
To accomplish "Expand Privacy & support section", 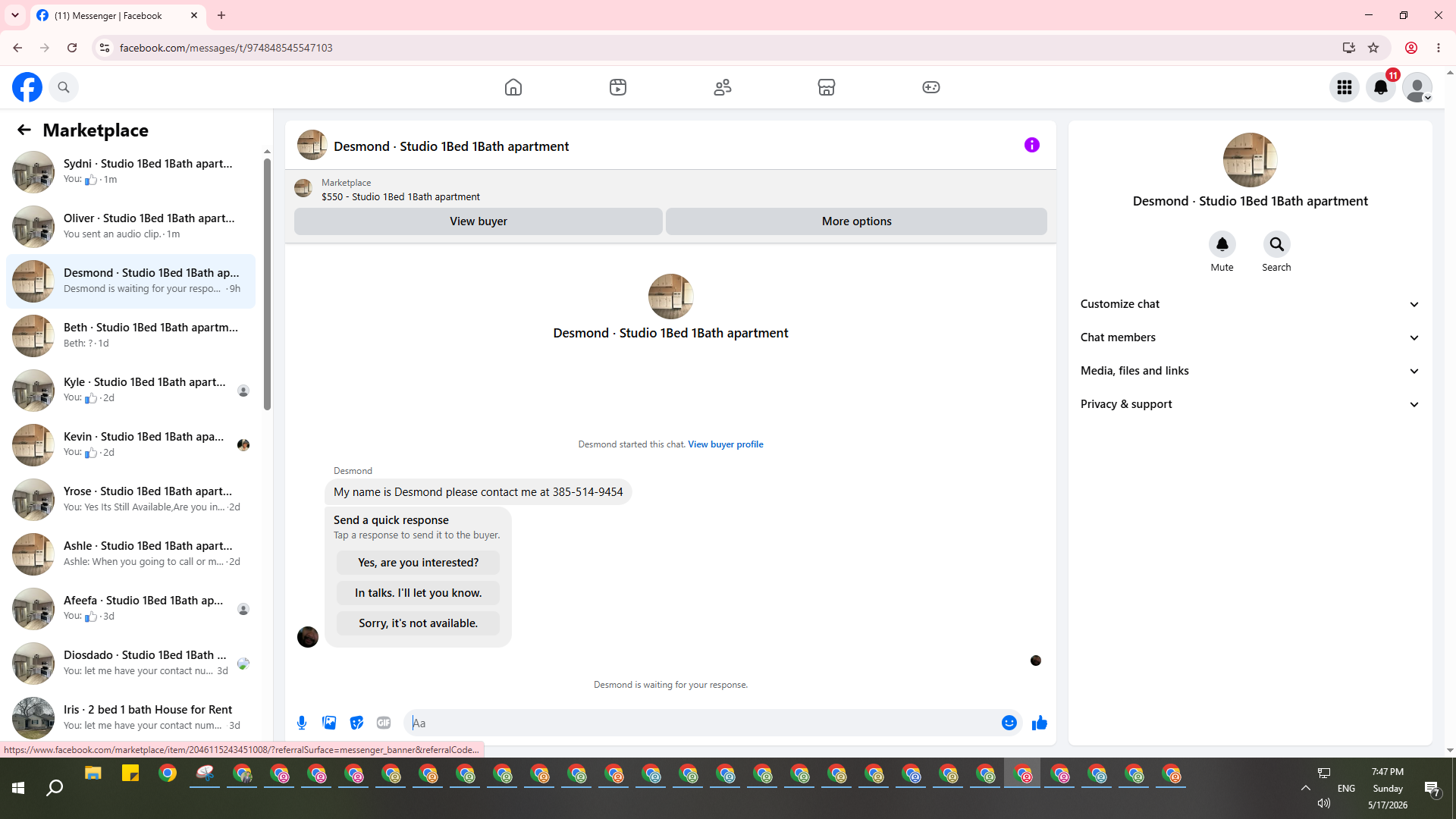I will (1250, 404).
